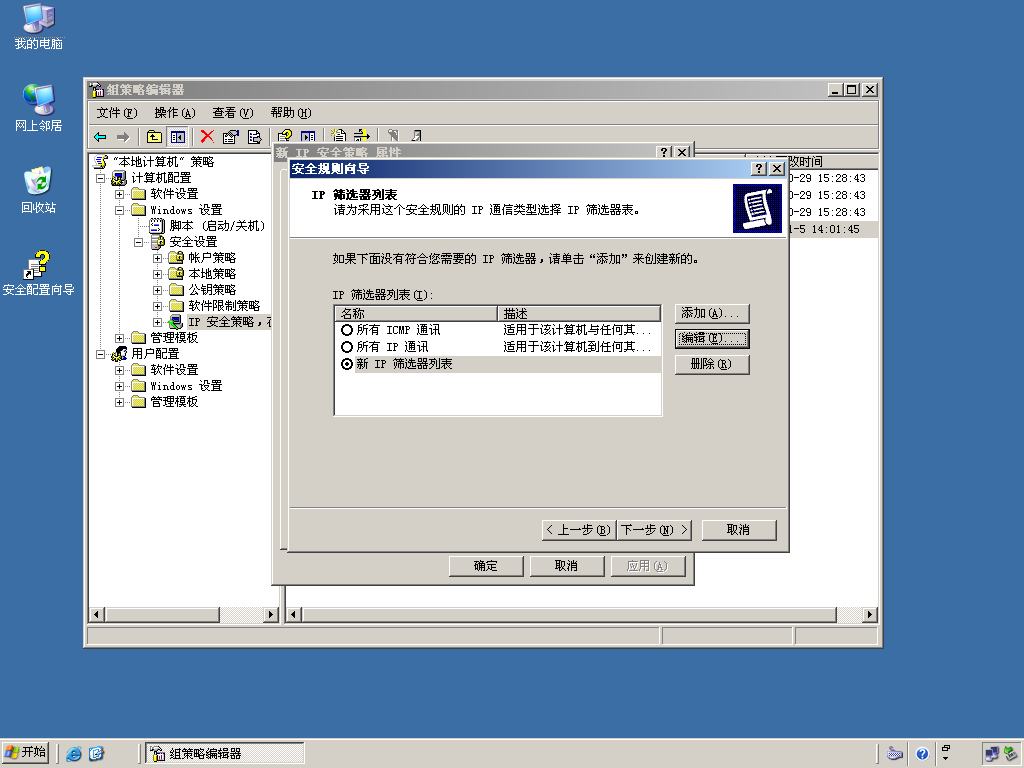Toggle the show/hide console tree icon
Viewport: 1024px width, 768px height.
[x=178, y=136]
